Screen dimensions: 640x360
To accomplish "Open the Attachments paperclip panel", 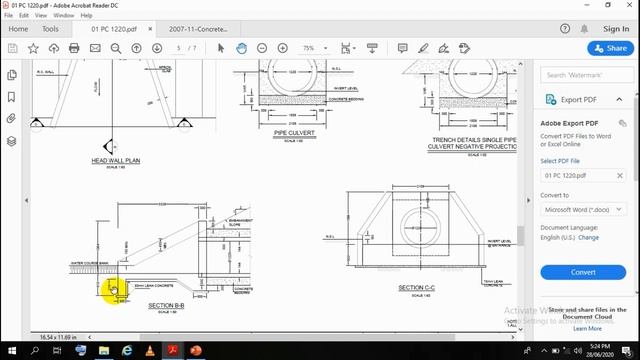I will coord(11,118).
